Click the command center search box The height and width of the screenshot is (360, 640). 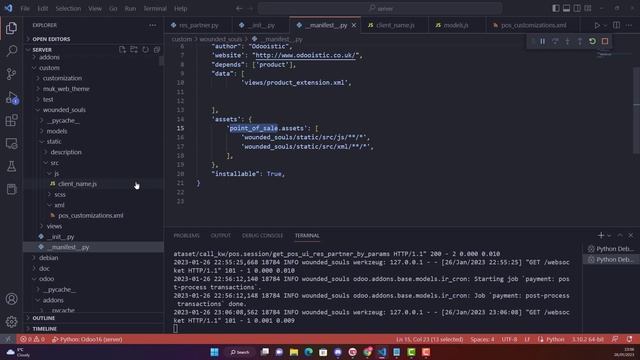(380, 8)
